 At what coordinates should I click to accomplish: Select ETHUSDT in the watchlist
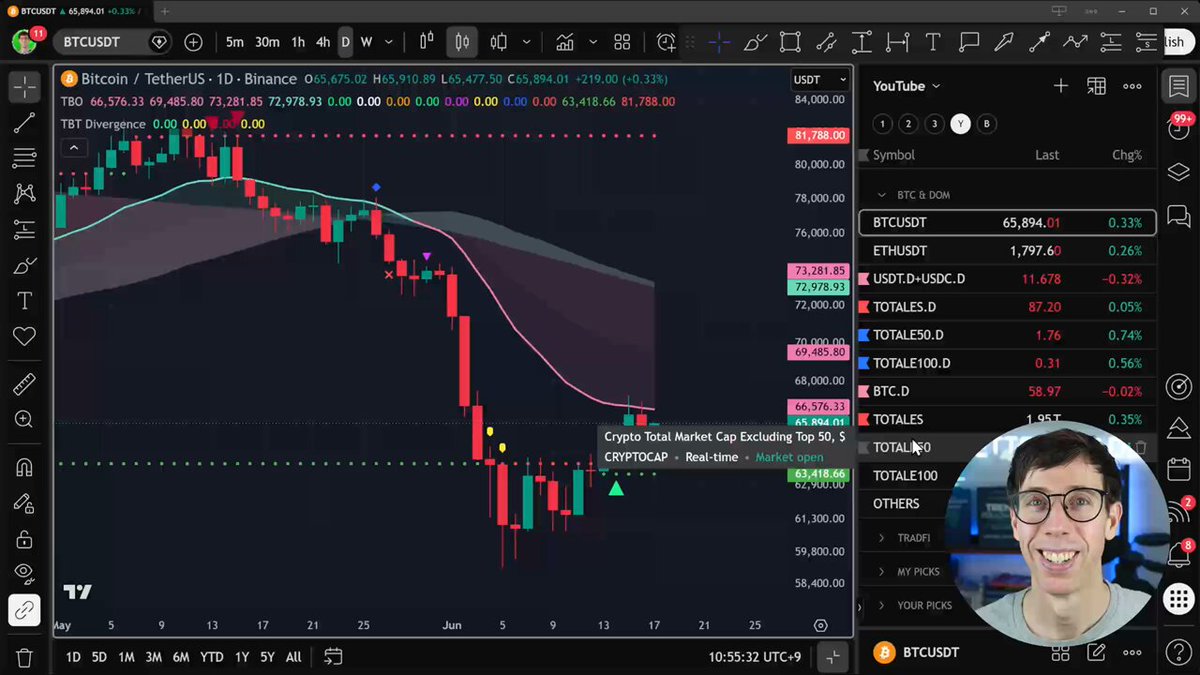tap(1007, 251)
